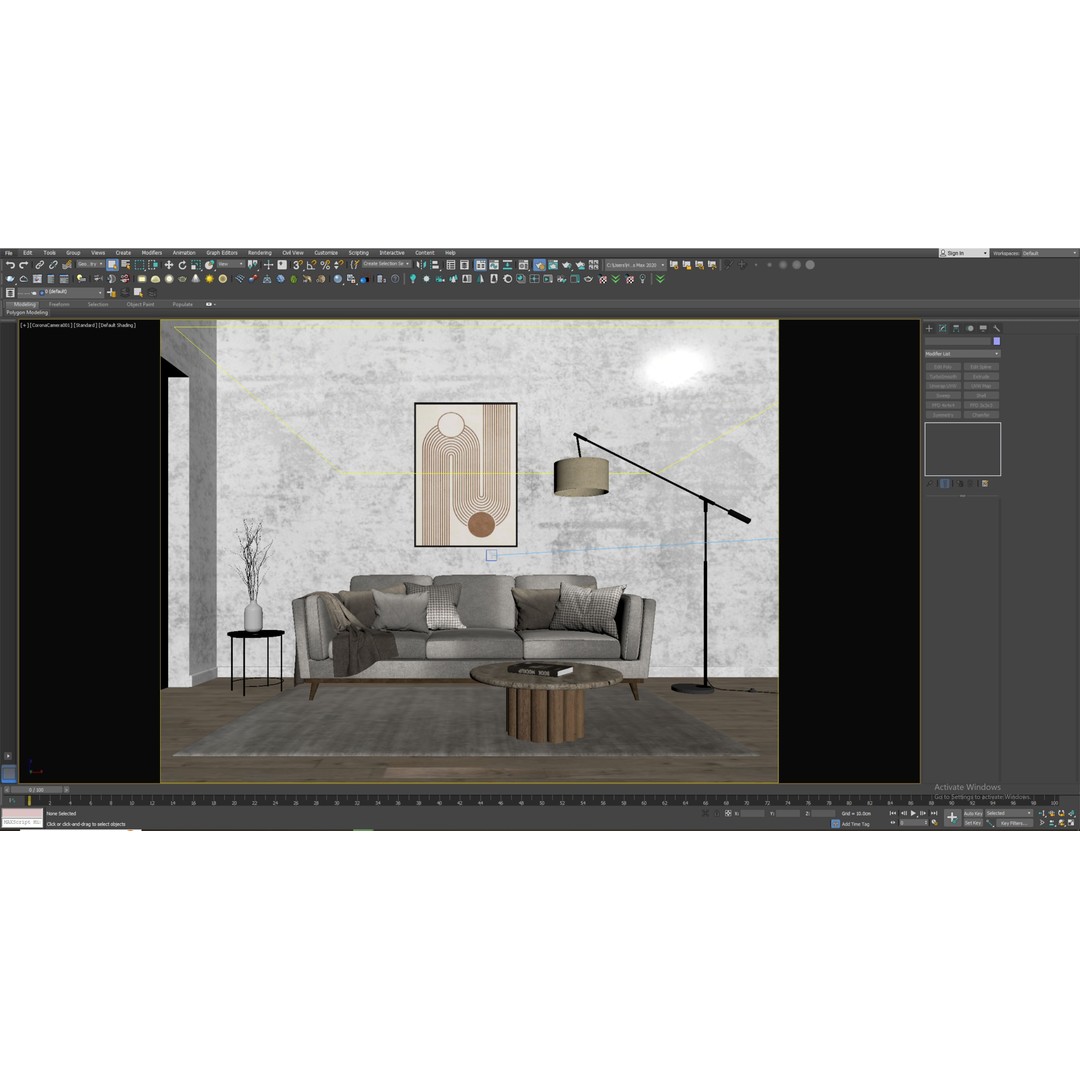Toggle the 3D Snaps icon
Image resolution: width=1080 pixels, height=1080 pixels.
click(298, 264)
